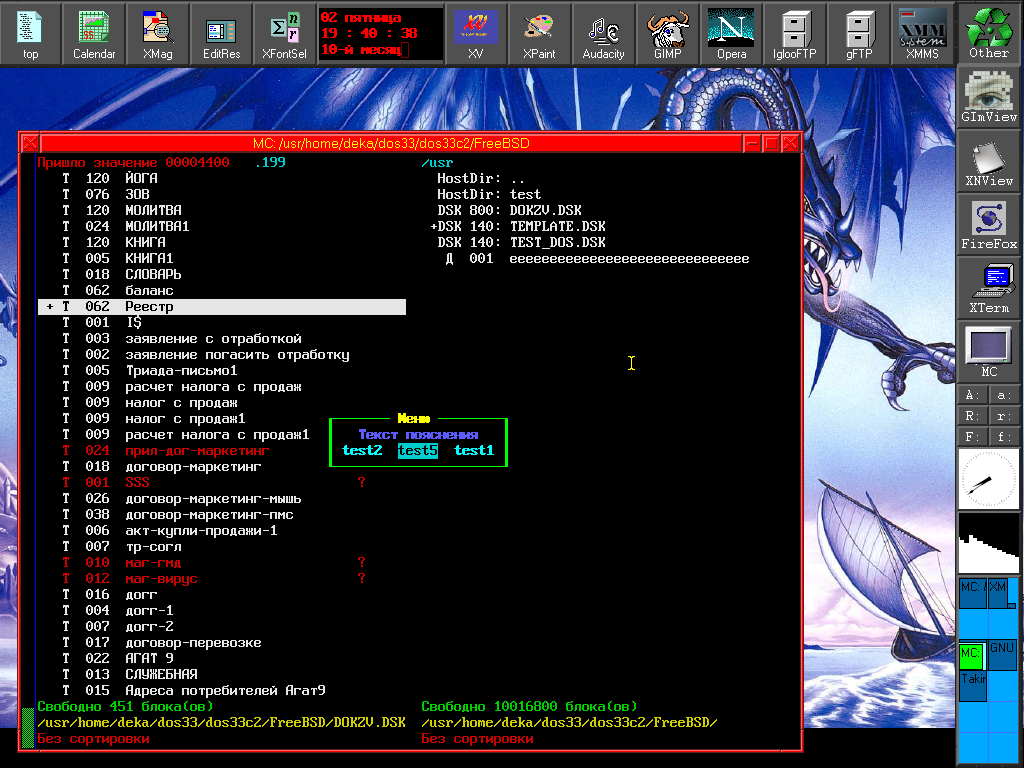Select the HostDir: test entry
Viewport: 1024px width, 768px height.
point(488,195)
